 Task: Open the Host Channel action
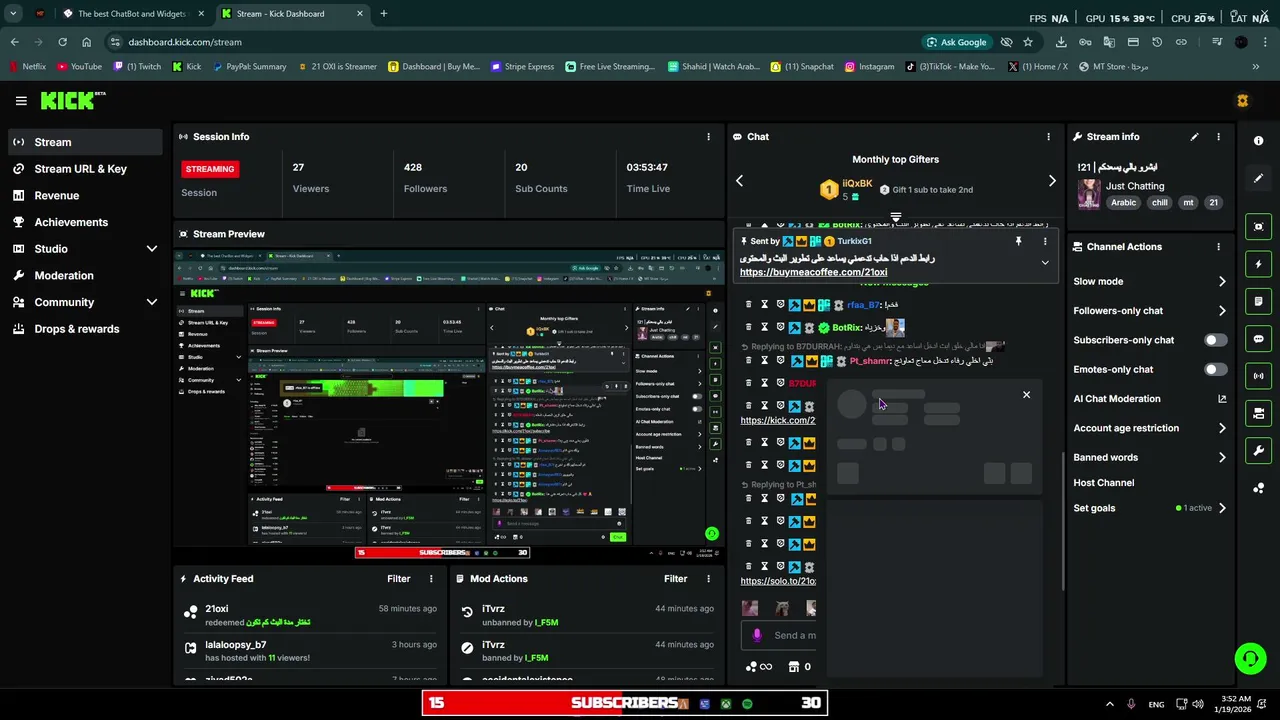(x=1103, y=483)
